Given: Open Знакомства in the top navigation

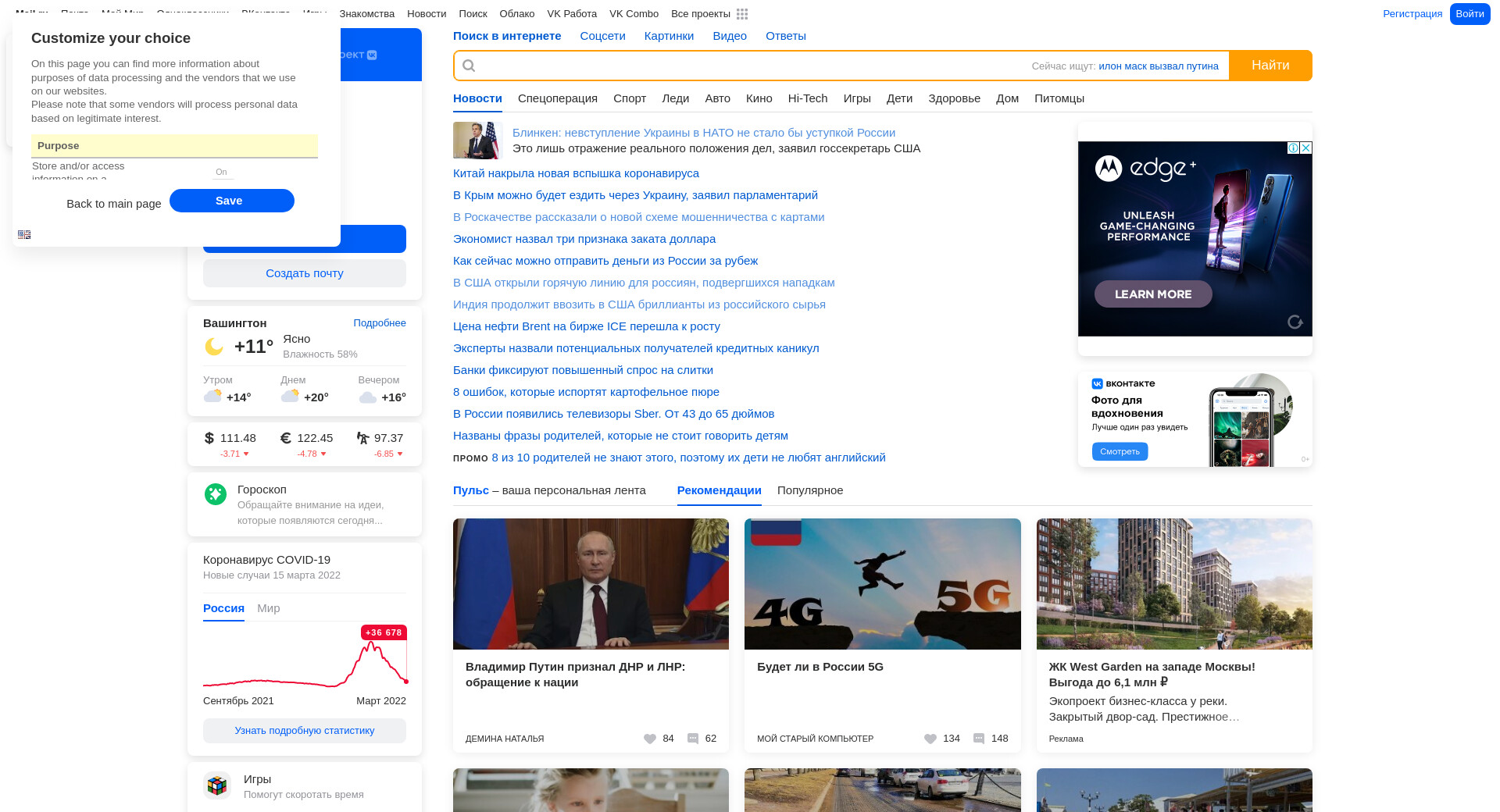Looking at the screenshot, I should click(x=367, y=14).
